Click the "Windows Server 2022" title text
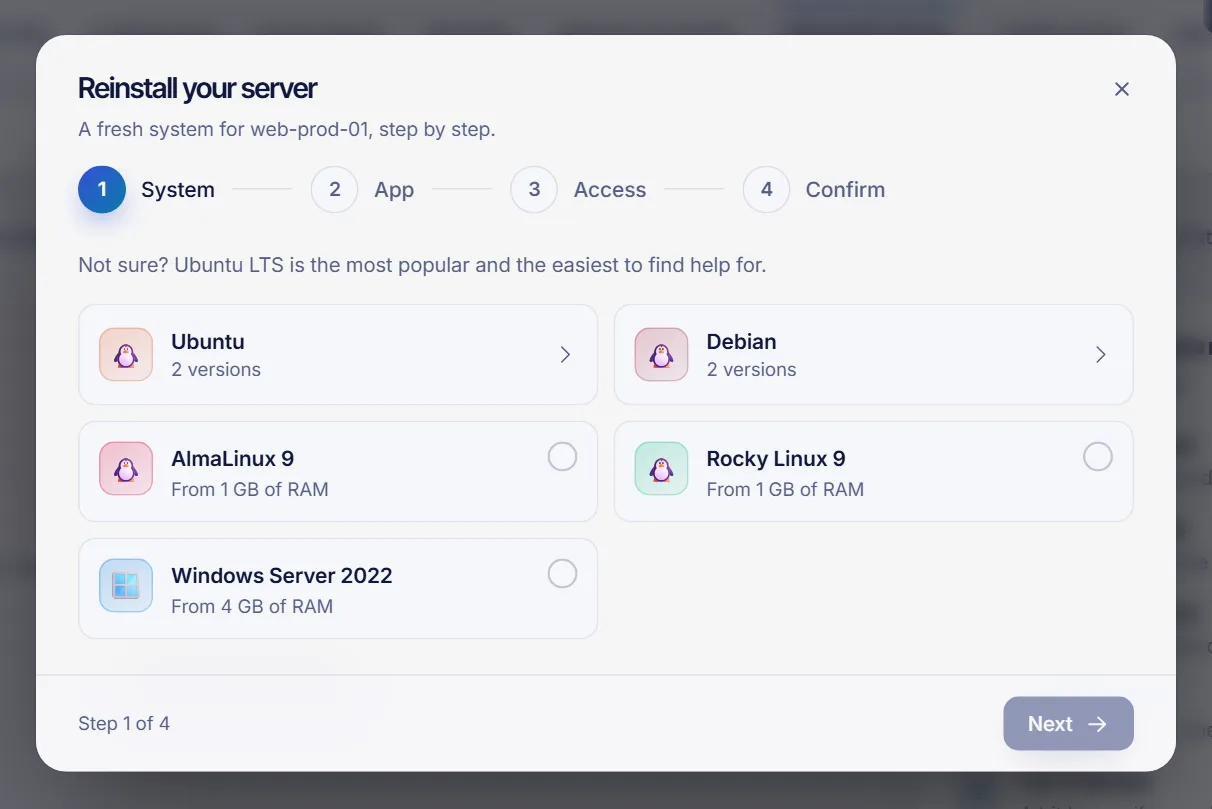Viewport: 1212px width, 809px height. coord(282,575)
